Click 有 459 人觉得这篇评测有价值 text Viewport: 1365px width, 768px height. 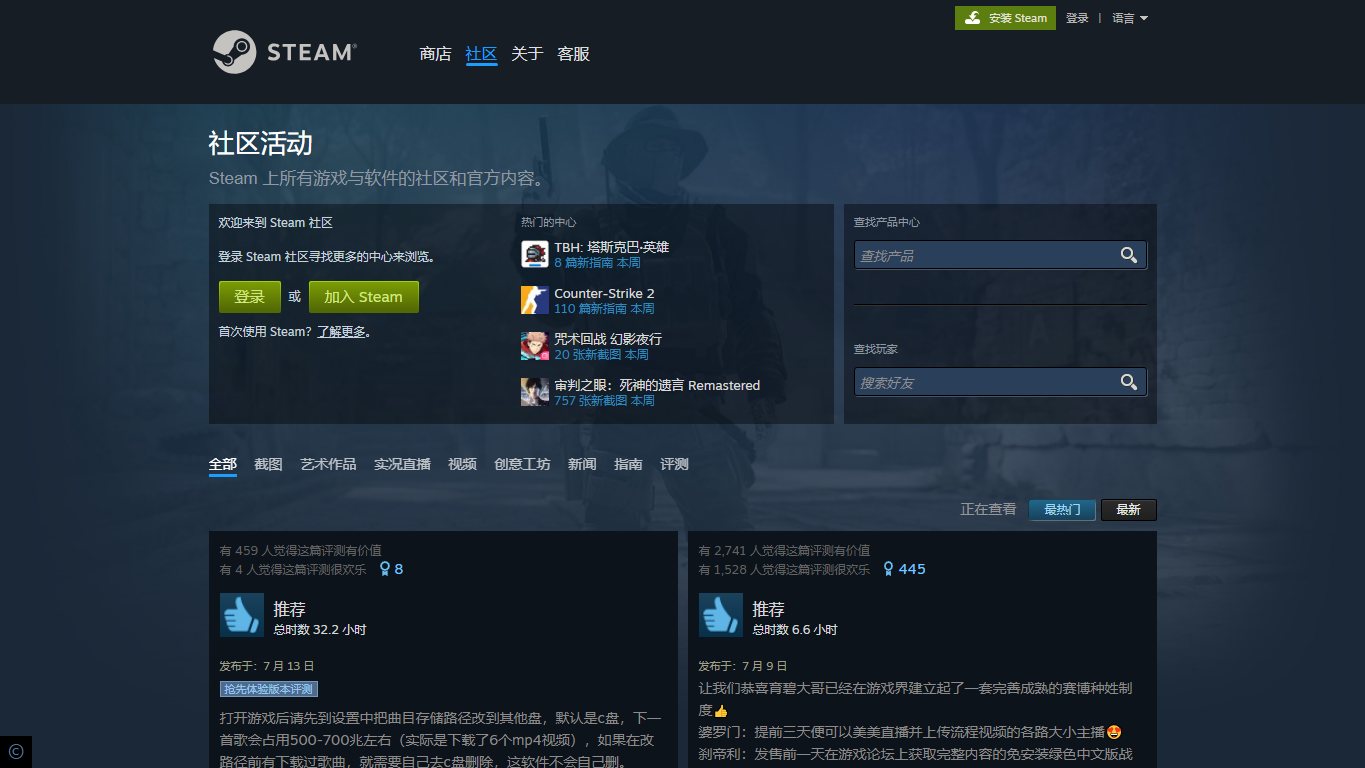[300, 551]
